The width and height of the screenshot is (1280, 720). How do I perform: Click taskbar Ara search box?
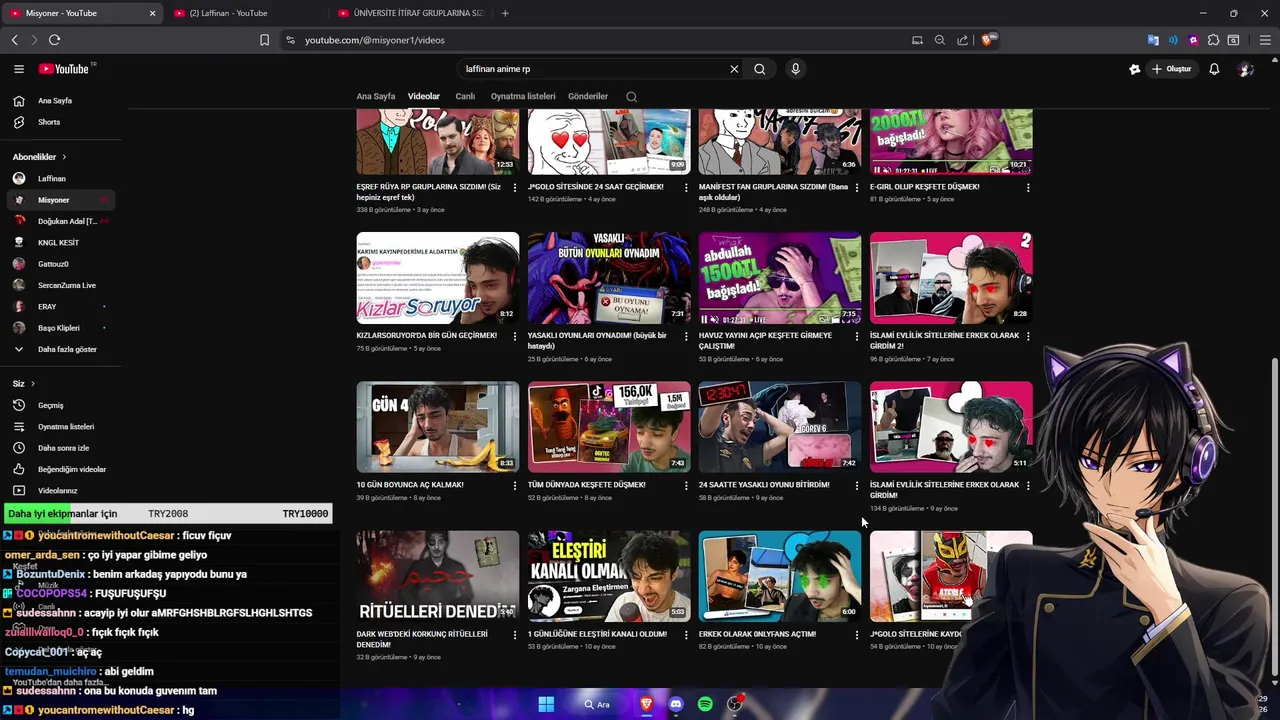598,704
